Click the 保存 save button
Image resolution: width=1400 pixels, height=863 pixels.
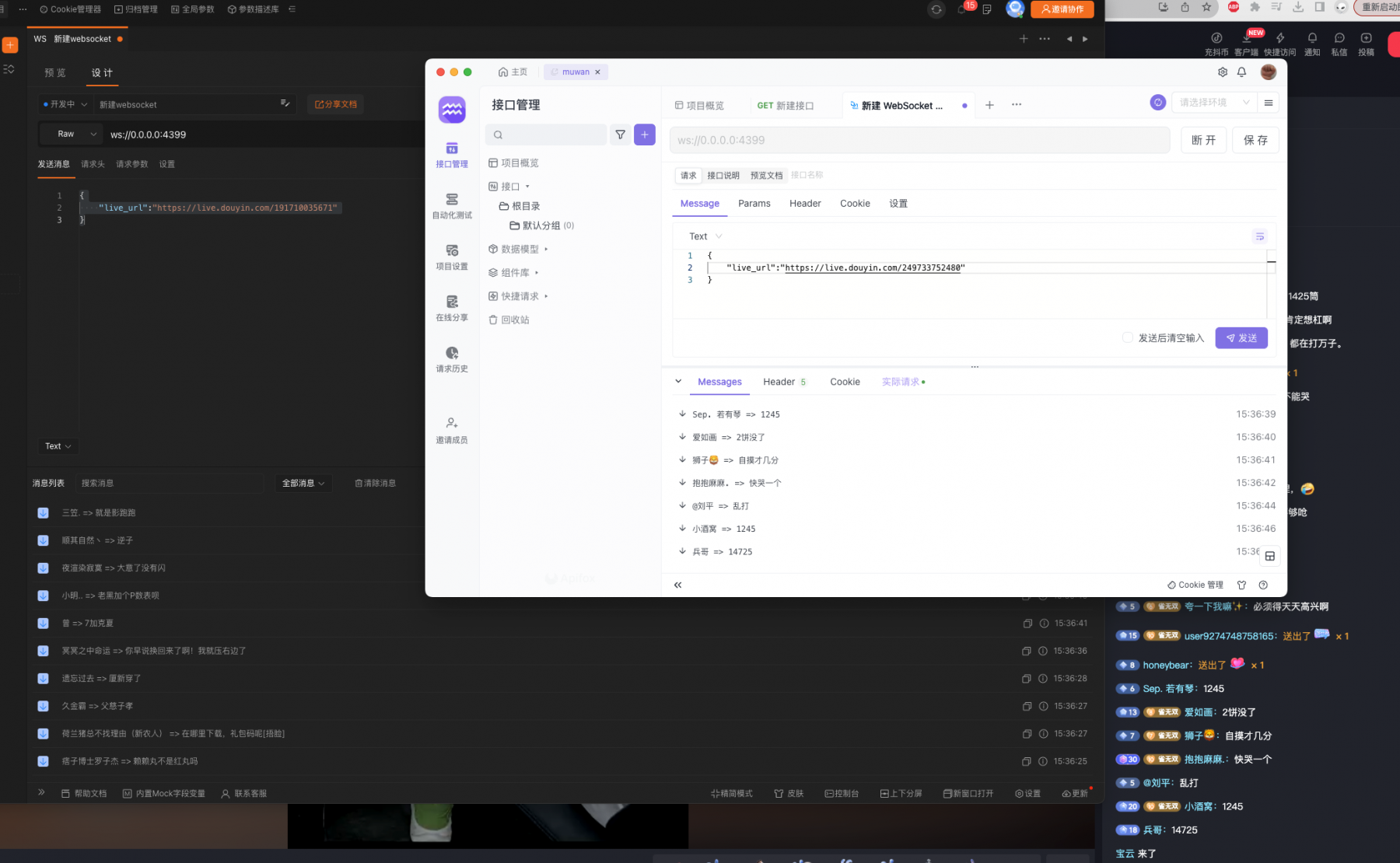click(1255, 140)
